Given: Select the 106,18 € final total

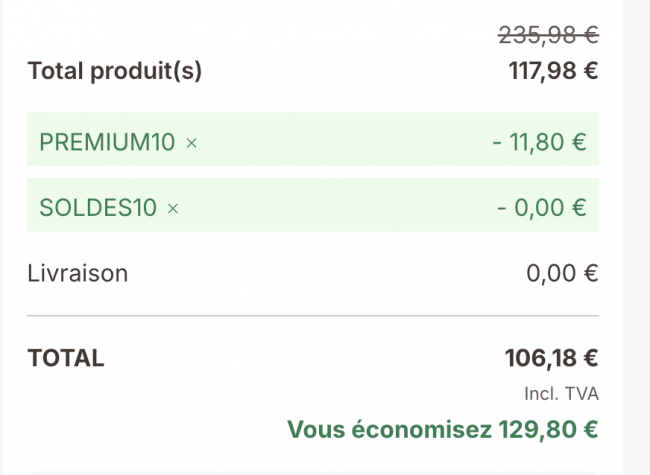Looking at the screenshot, I should [x=551, y=358].
